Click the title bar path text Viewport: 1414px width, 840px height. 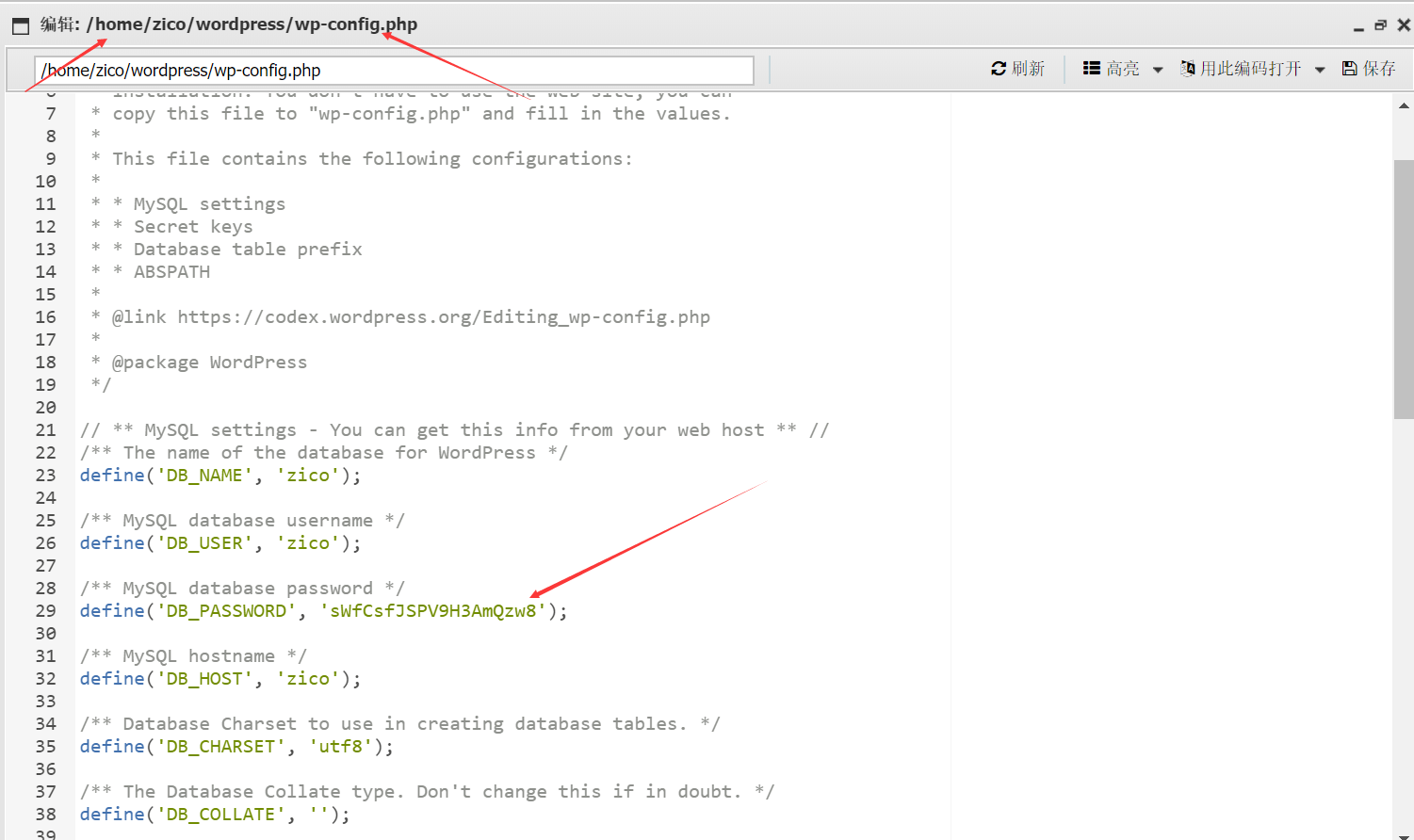click(x=252, y=24)
